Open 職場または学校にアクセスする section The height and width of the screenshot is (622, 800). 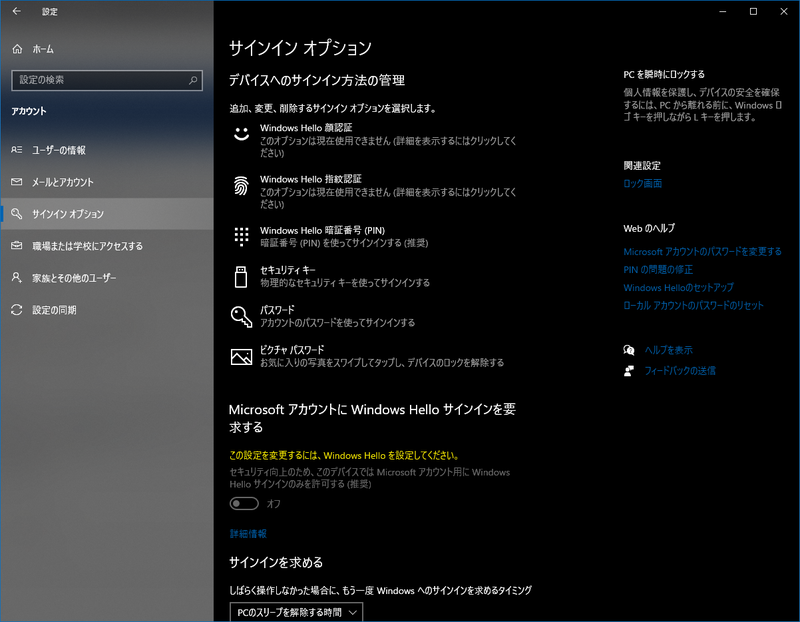click(x=87, y=246)
